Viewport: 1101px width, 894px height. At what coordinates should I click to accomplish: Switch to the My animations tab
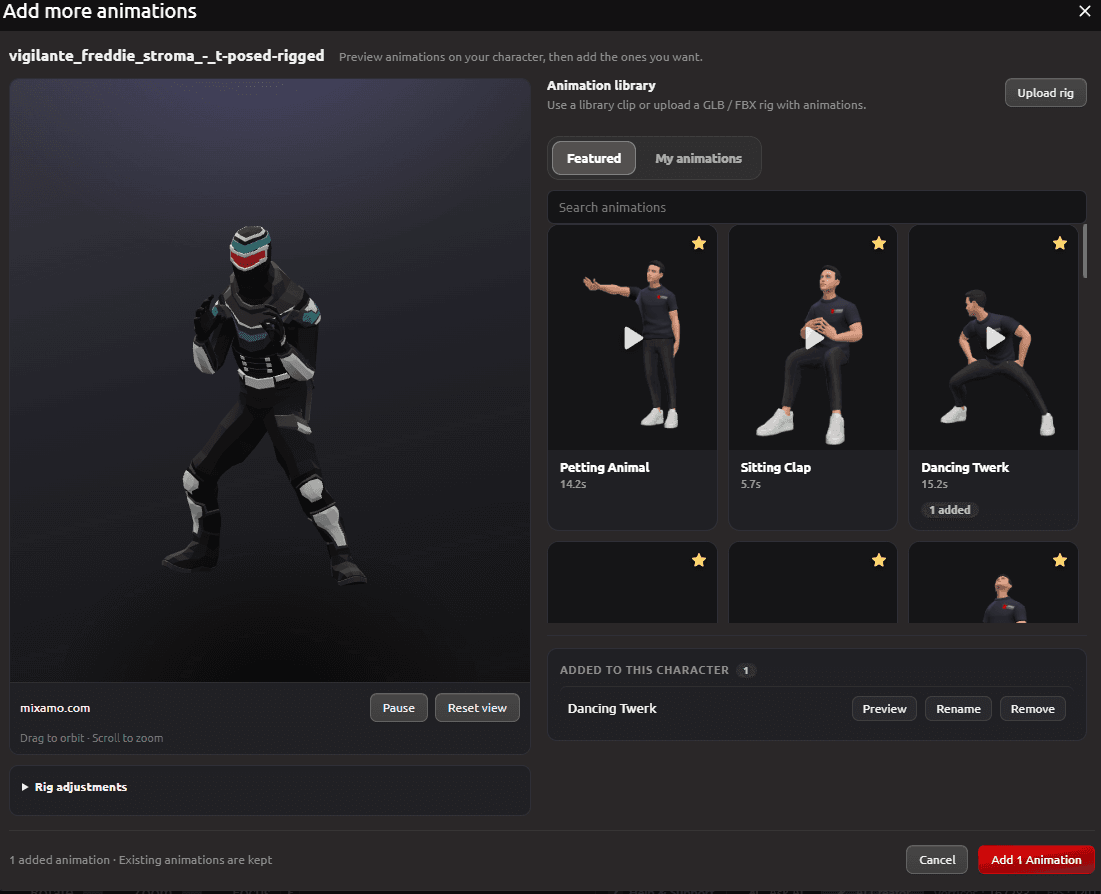pos(698,158)
